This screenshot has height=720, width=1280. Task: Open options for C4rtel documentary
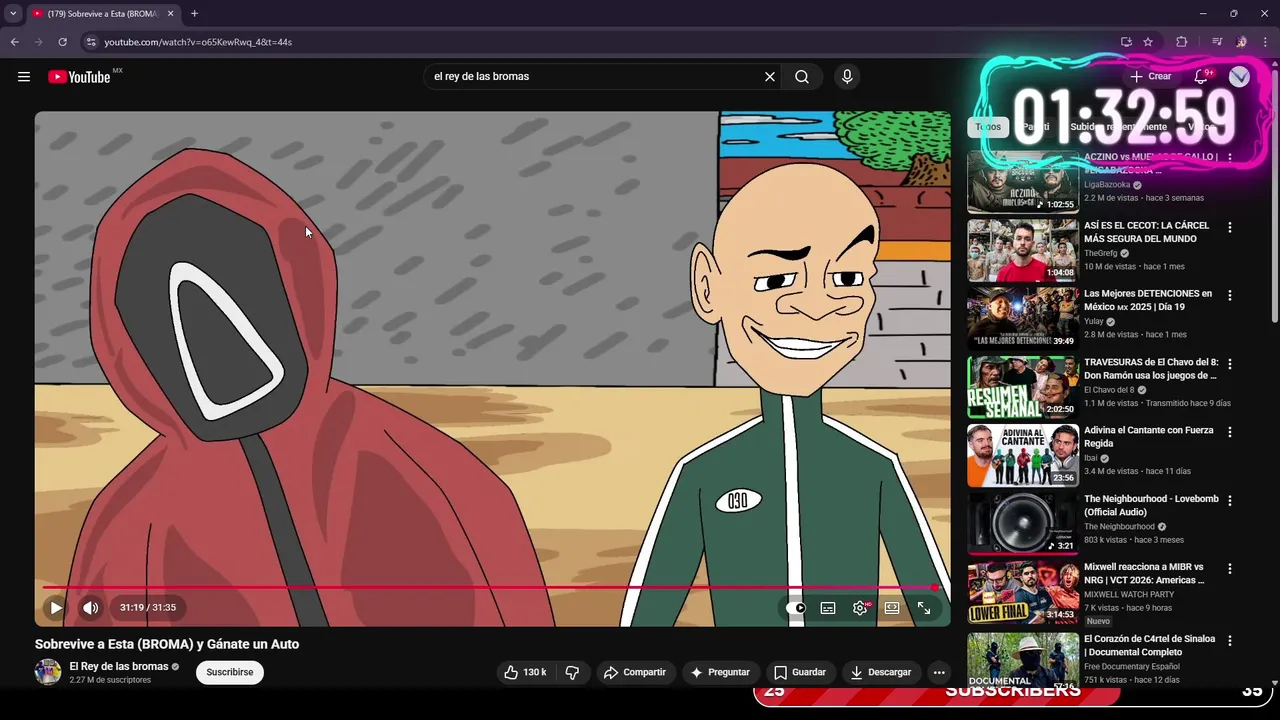coord(1230,640)
